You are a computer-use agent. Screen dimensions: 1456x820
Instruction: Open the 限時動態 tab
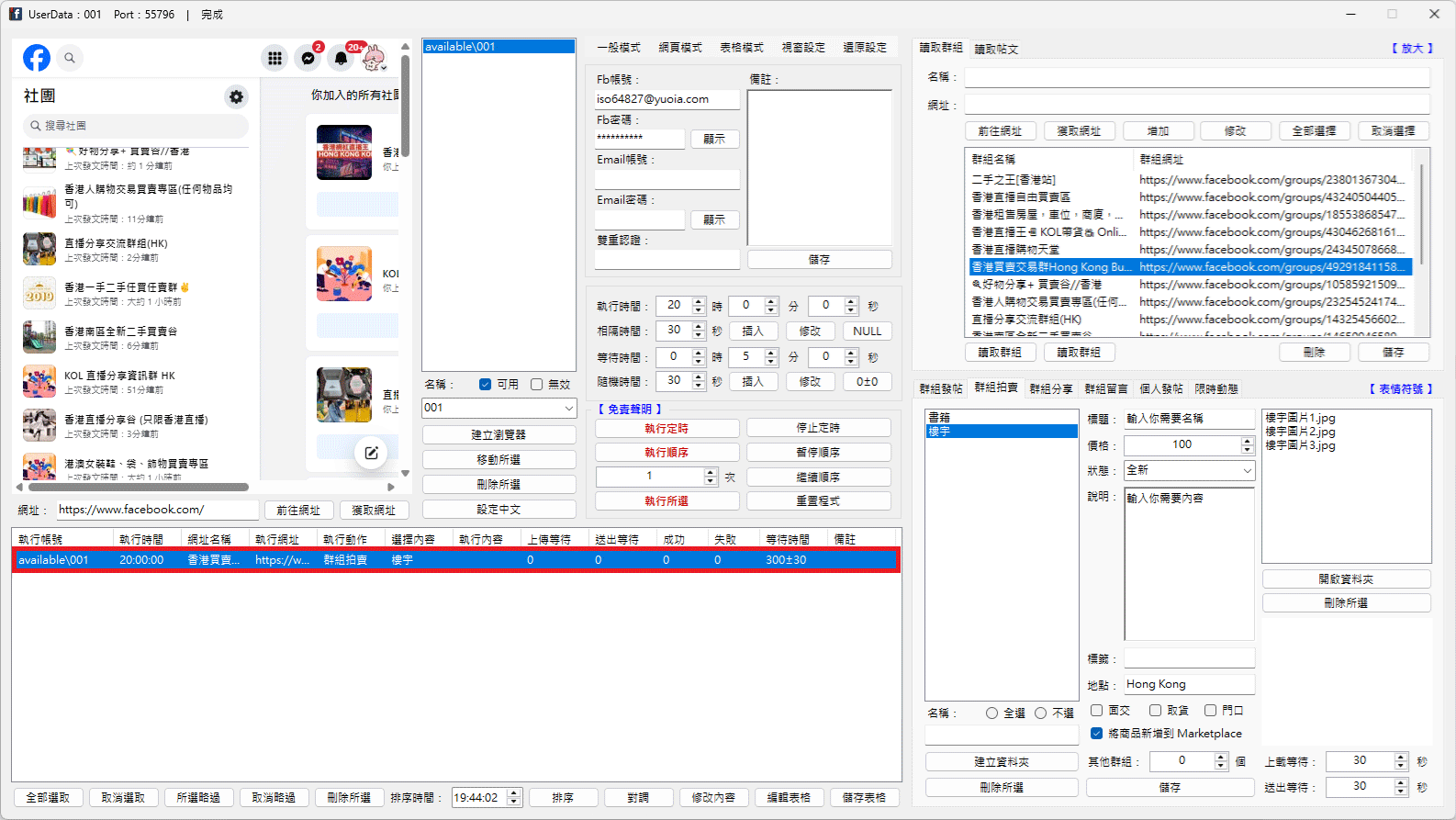pos(1216,389)
